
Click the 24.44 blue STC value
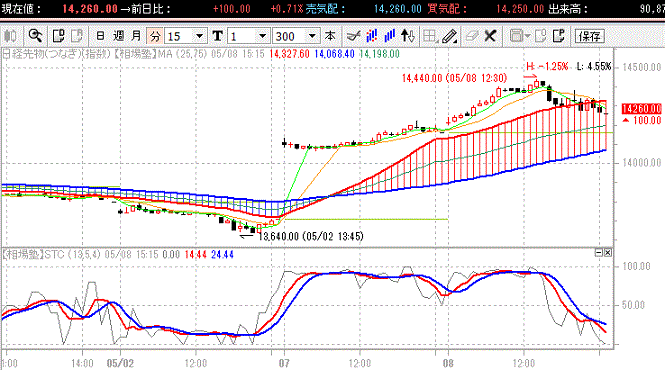point(222,255)
